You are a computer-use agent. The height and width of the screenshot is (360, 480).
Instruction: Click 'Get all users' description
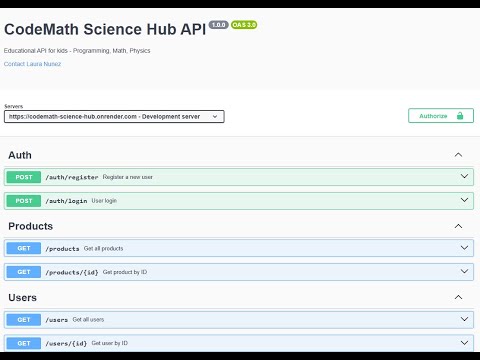coord(88,319)
